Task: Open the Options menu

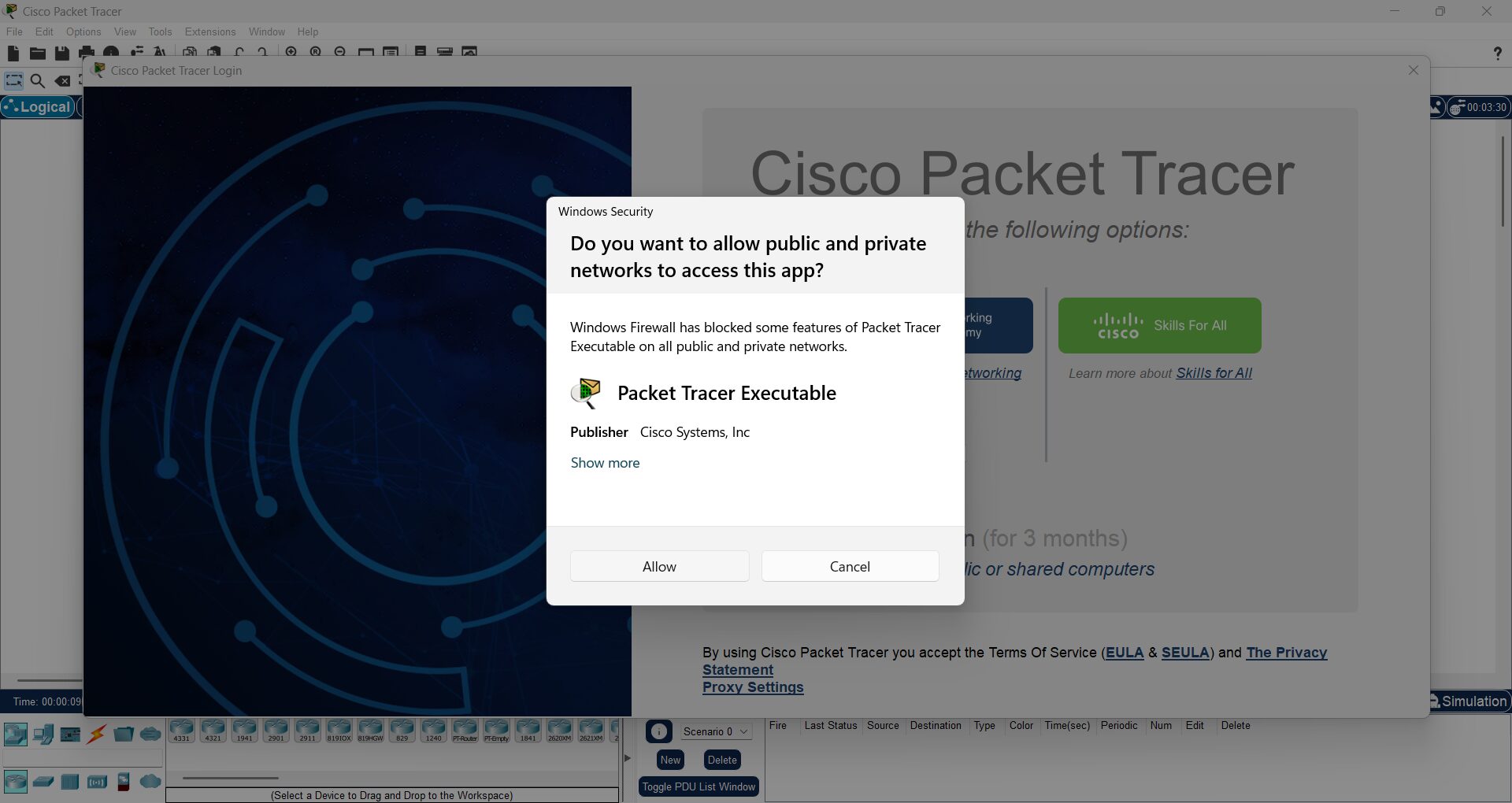Action: click(83, 31)
